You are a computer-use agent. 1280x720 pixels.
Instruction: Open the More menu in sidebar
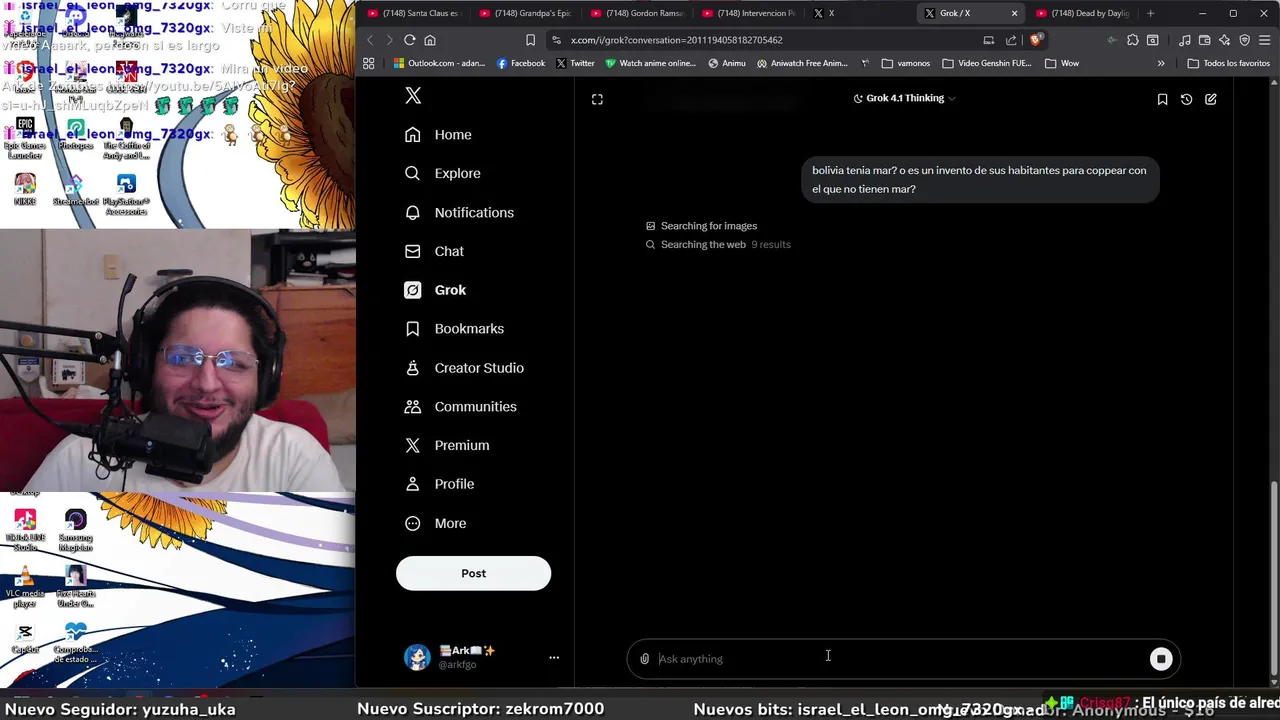435,523
